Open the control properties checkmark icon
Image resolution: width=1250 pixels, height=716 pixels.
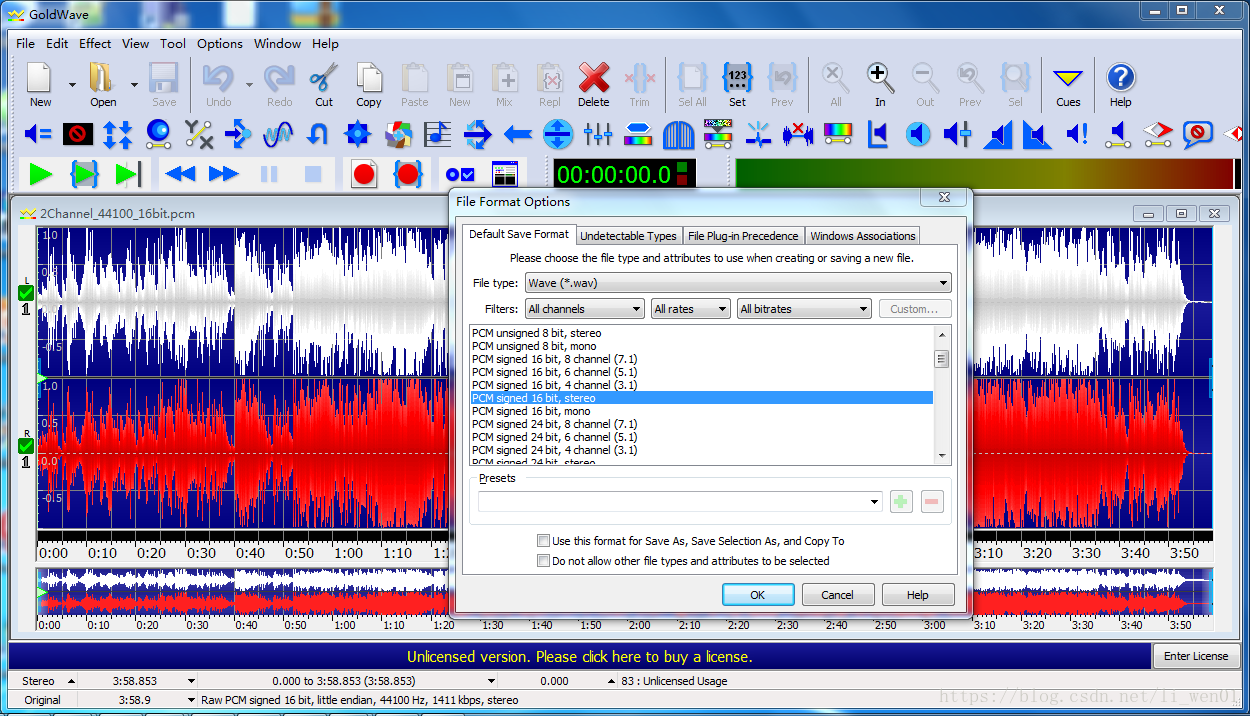tap(461, 174)
